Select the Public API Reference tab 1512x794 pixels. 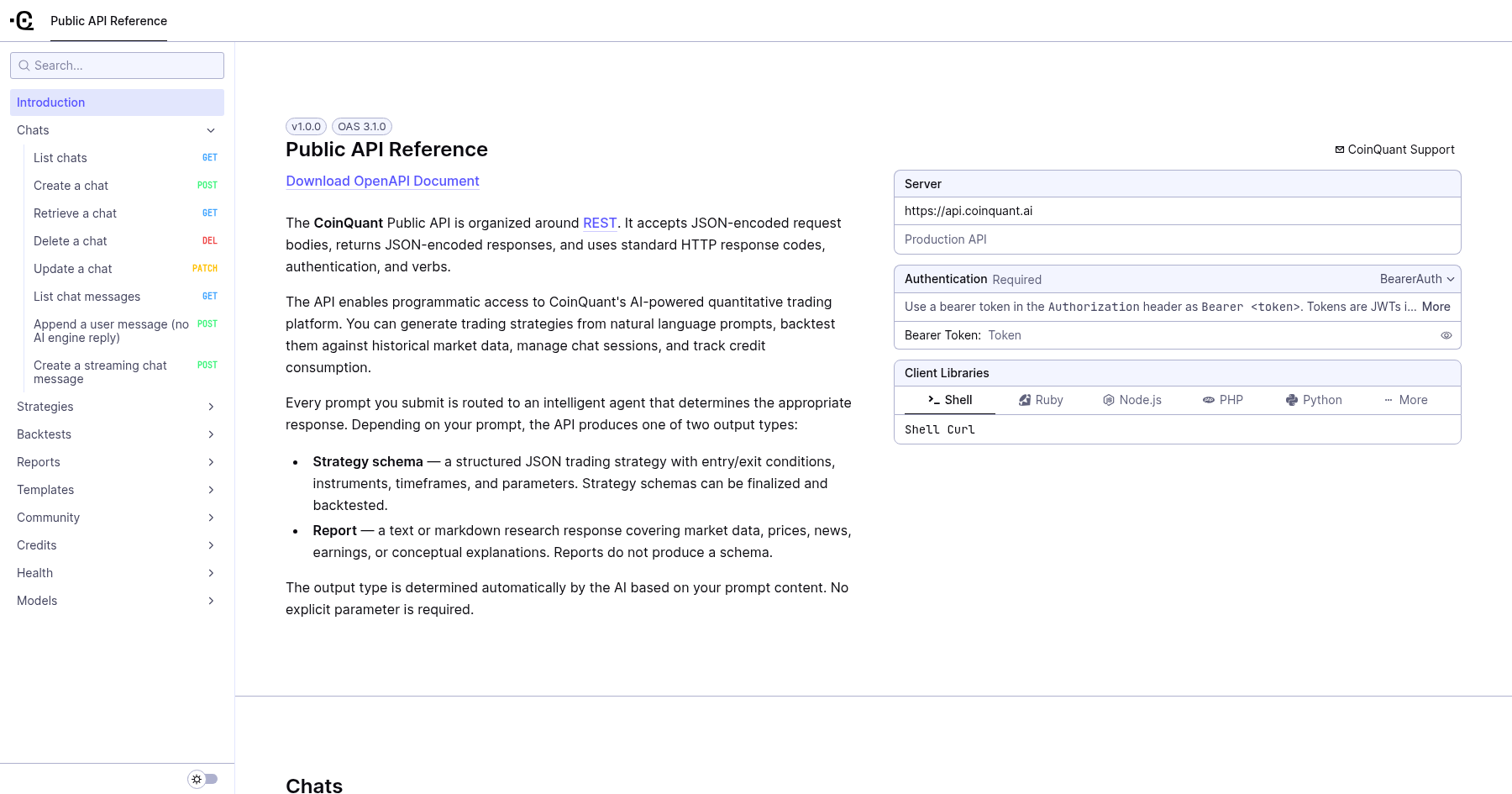pos(108,21)
